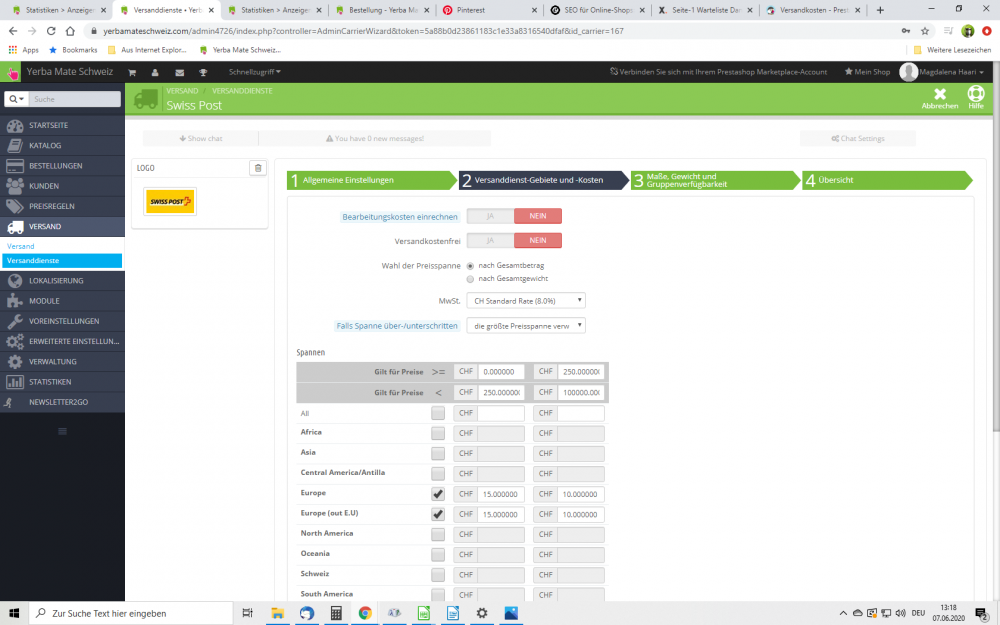Expand the Schnellzugriff menu

pyautogui.click(x=254, y=72)
